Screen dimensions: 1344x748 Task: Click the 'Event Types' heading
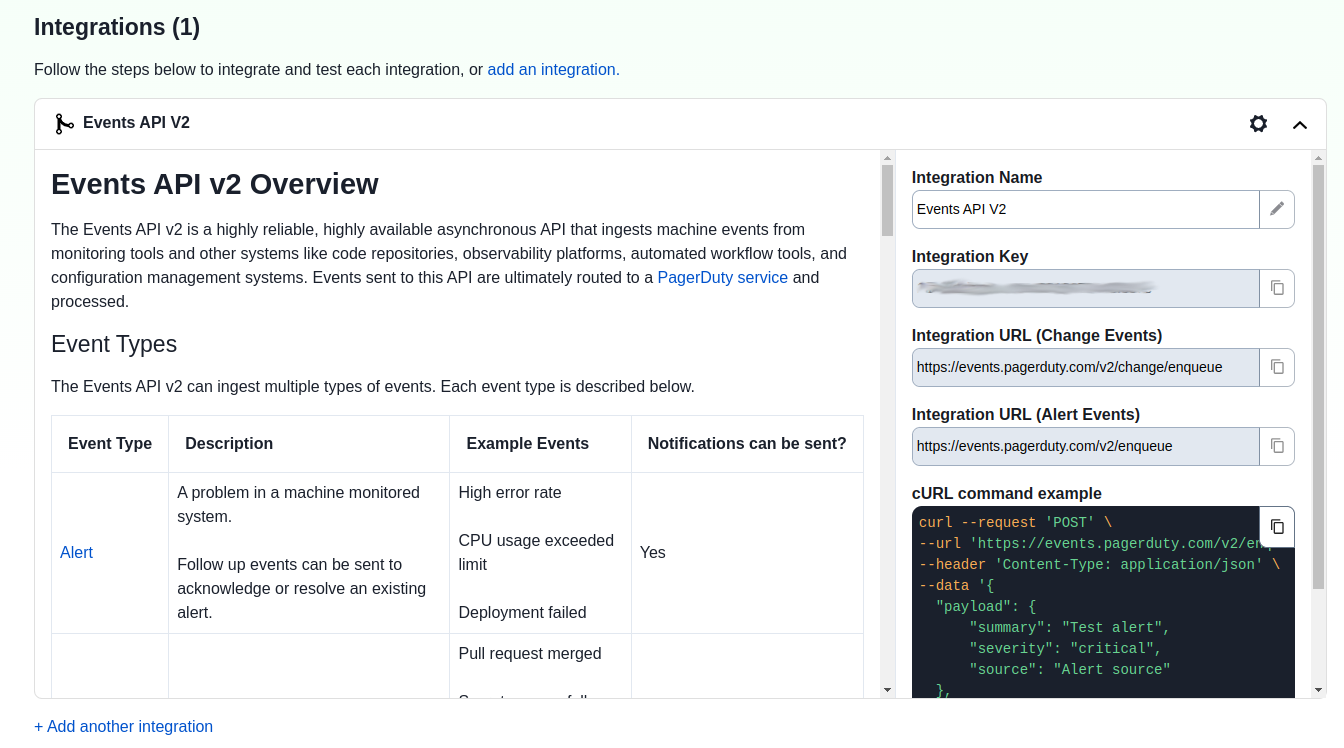114,345
